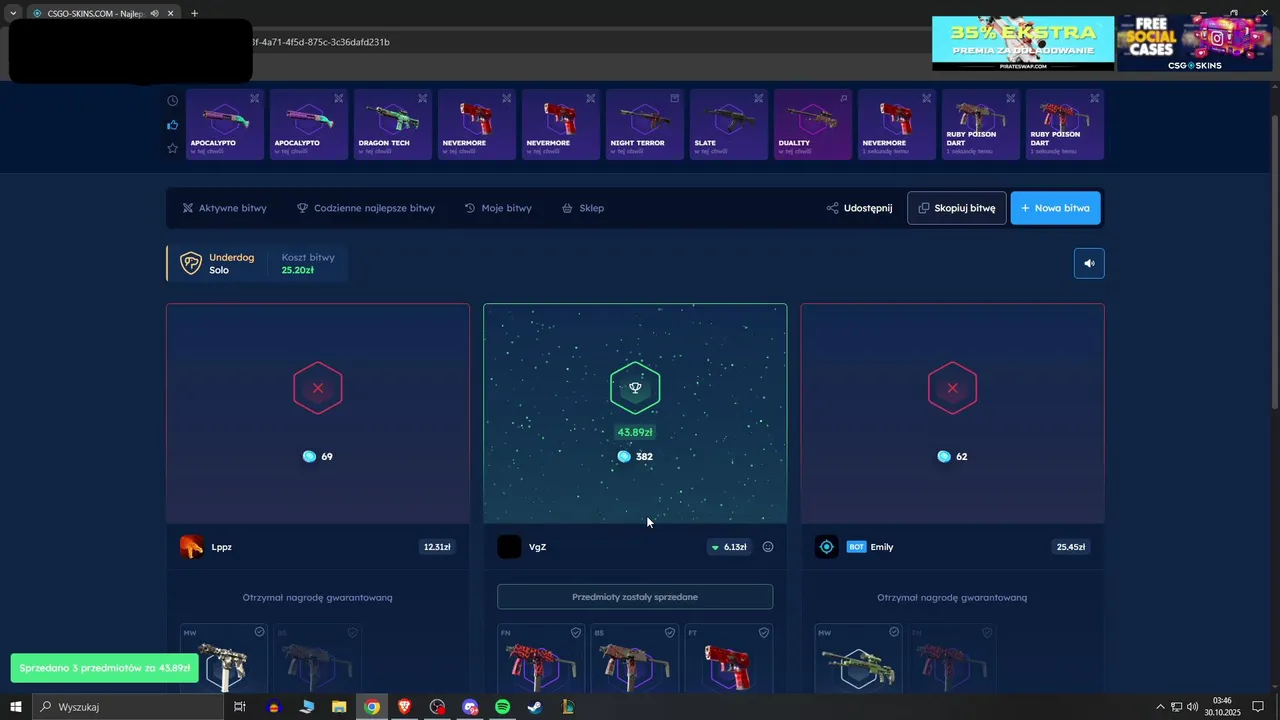Click Emily's red X lost icon

[x=952, y=388]
